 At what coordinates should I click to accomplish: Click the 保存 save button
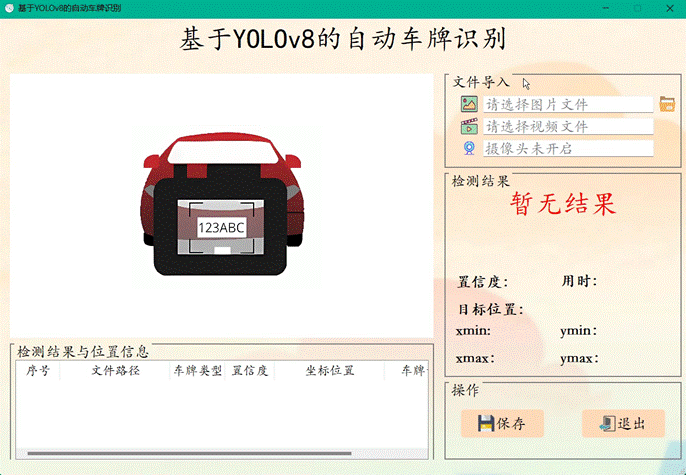[x=502, y=423]
